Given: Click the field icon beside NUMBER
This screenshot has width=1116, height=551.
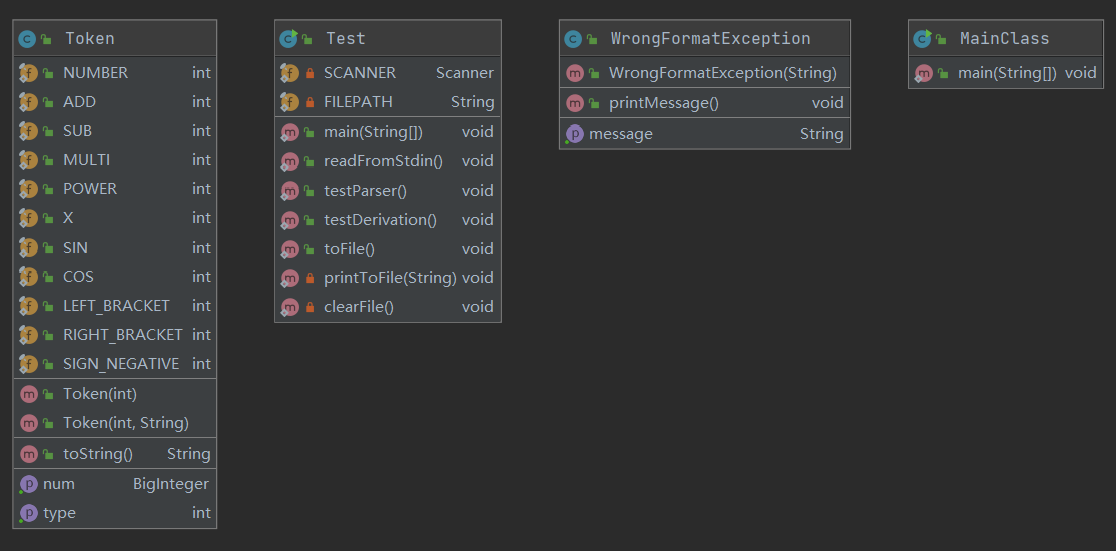Looking at the screenshot, I should (28, 73).
